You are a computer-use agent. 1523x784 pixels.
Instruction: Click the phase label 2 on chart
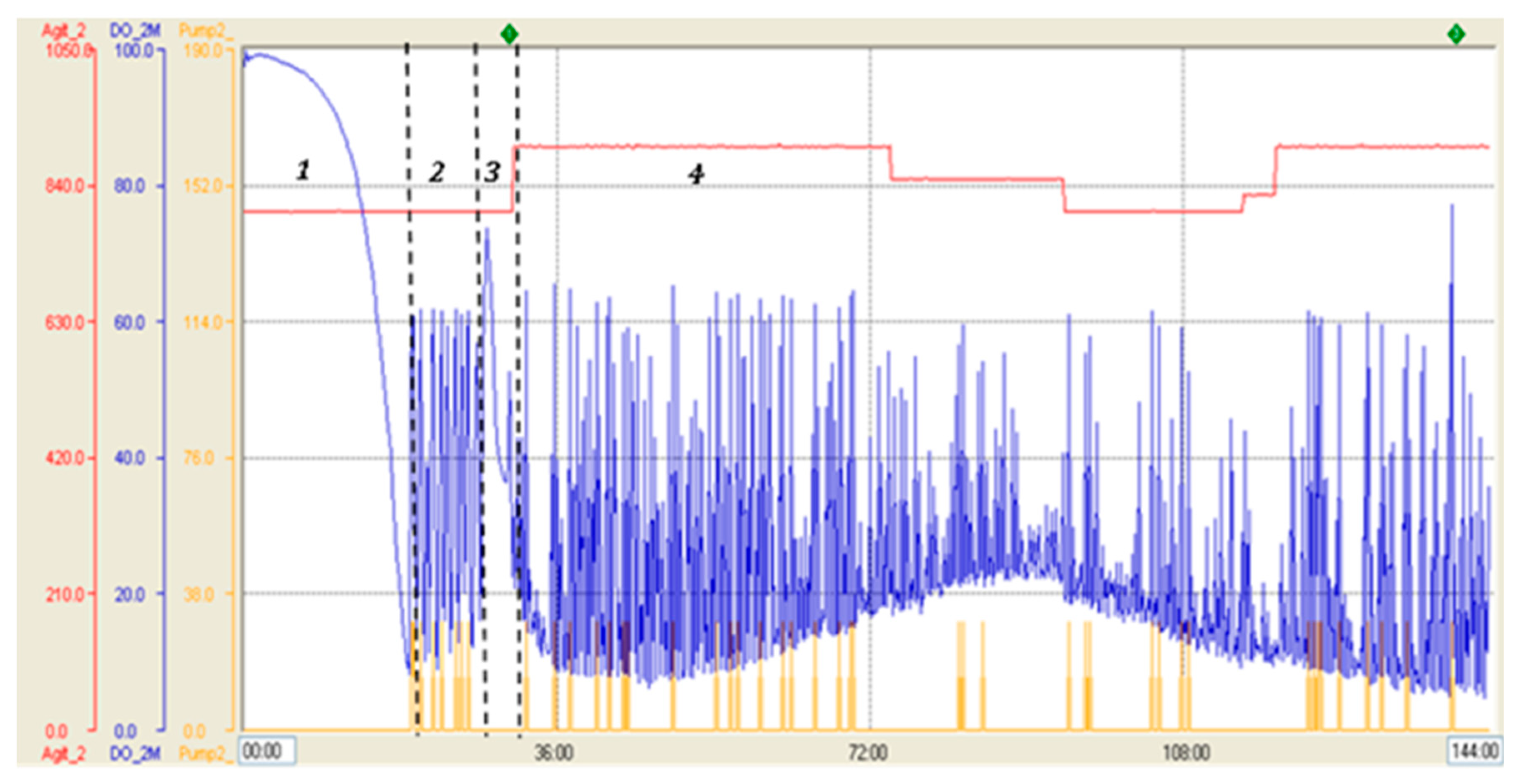[x=436, y=172]
